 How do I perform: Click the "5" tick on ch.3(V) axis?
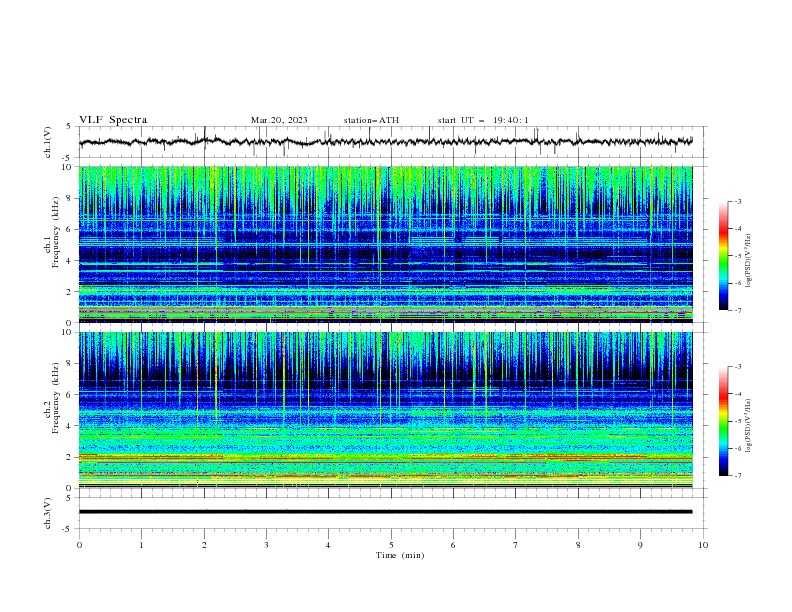point(69,497)
